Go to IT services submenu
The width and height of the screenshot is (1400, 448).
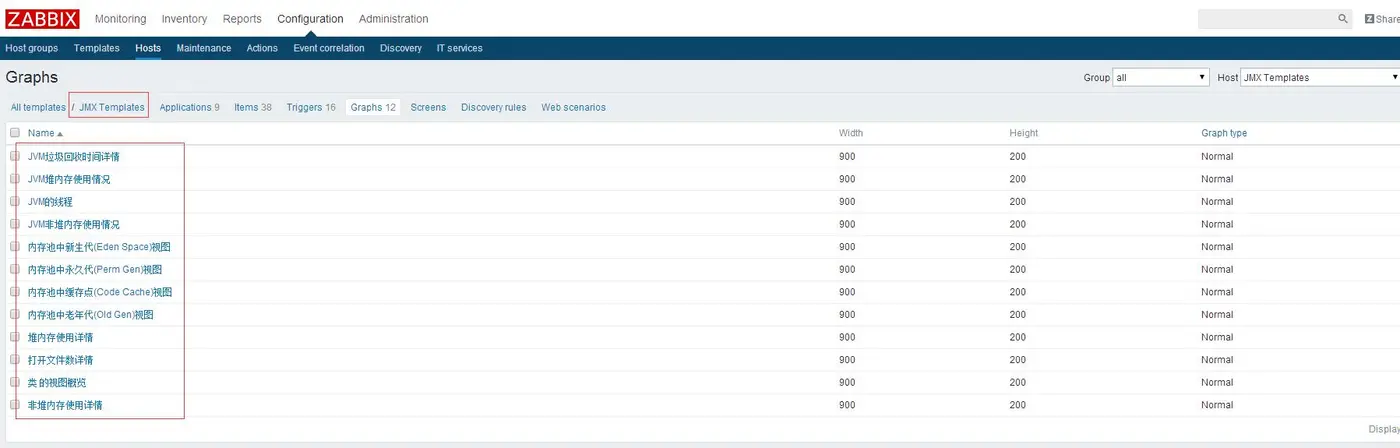pos(460,48)
